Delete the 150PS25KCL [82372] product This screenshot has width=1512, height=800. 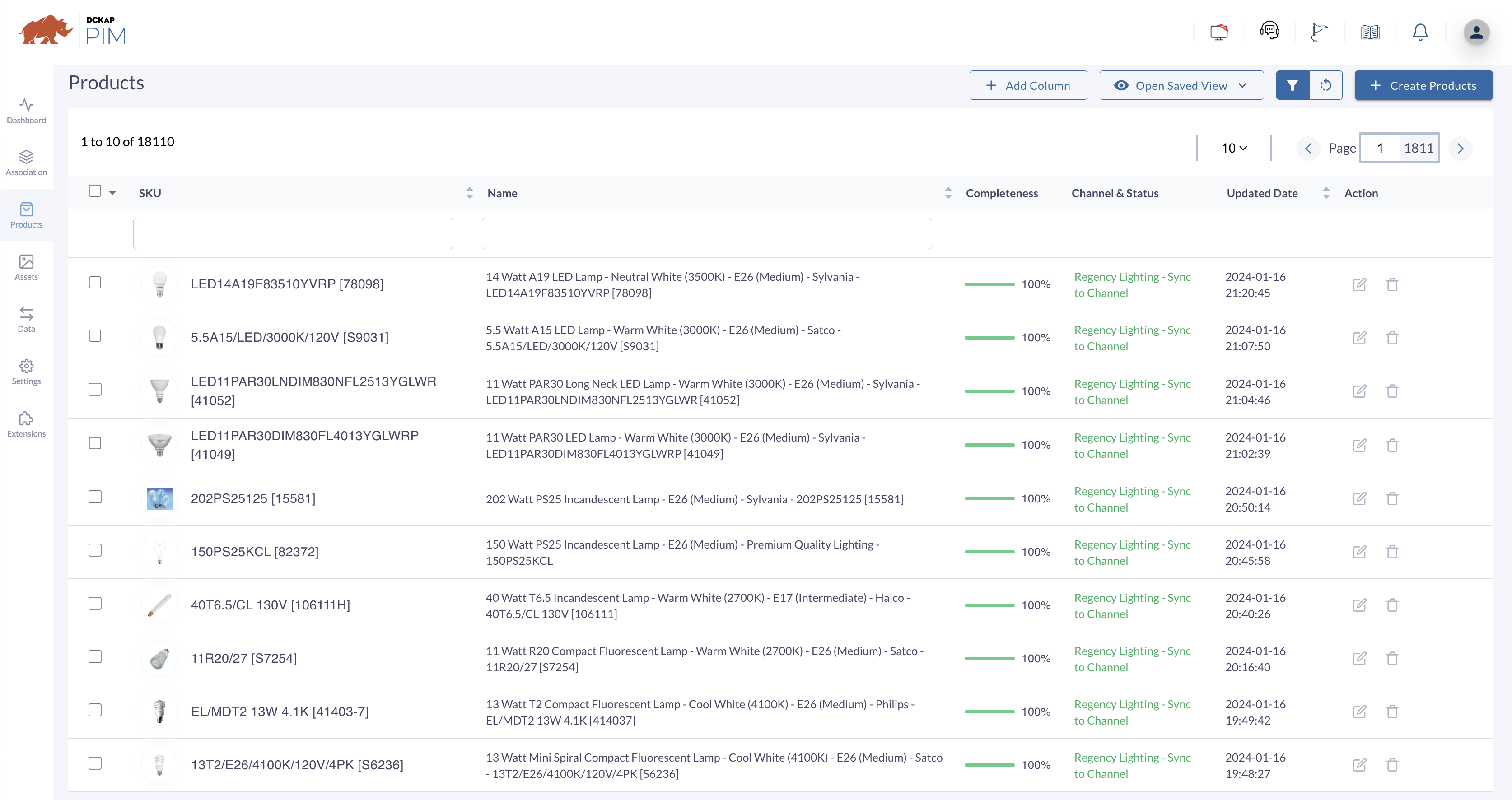point(1392,552)
